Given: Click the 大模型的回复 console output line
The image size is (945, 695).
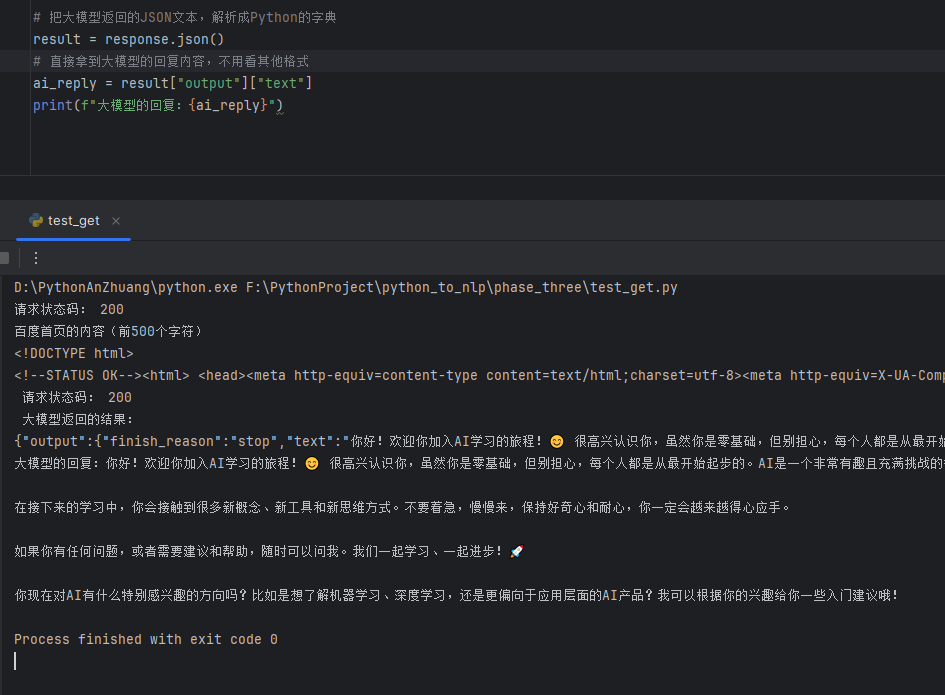Looking at the screenshot, I should (x=479, y=464).
